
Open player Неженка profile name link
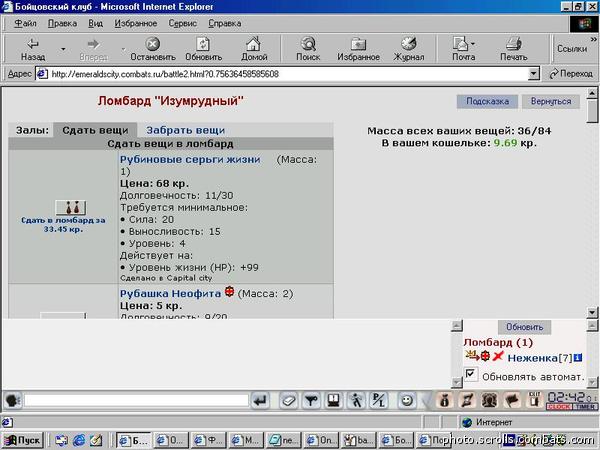pyautogui.click(x=533, y=358)
